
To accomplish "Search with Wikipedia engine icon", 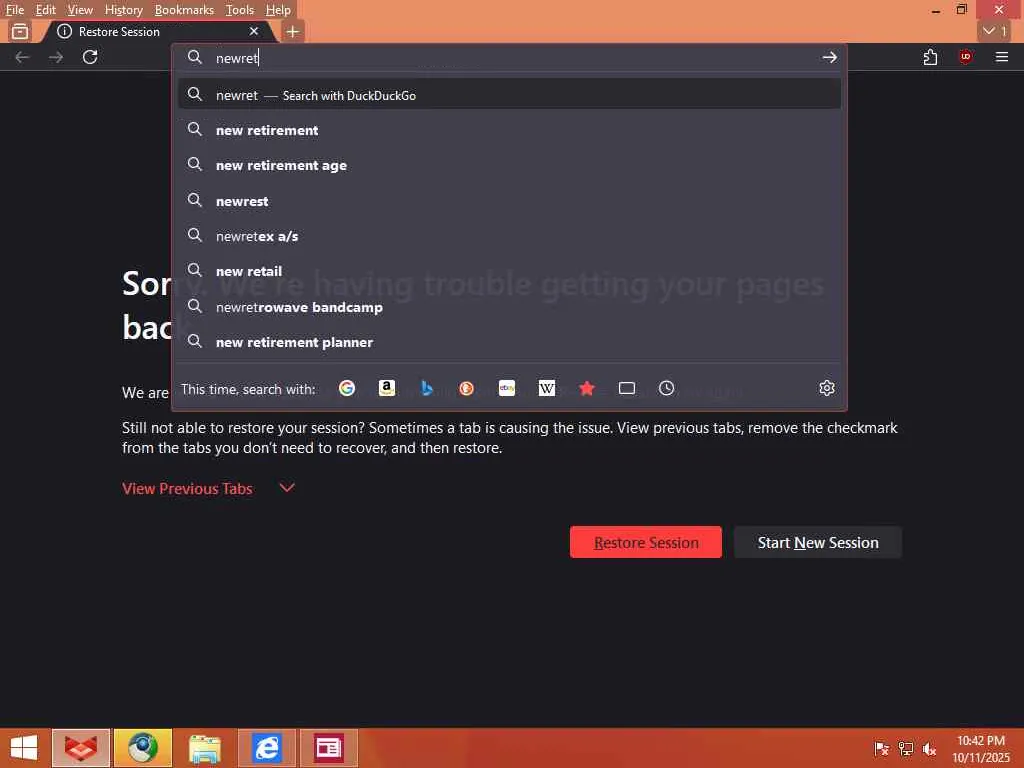I will tap(547, 389).
